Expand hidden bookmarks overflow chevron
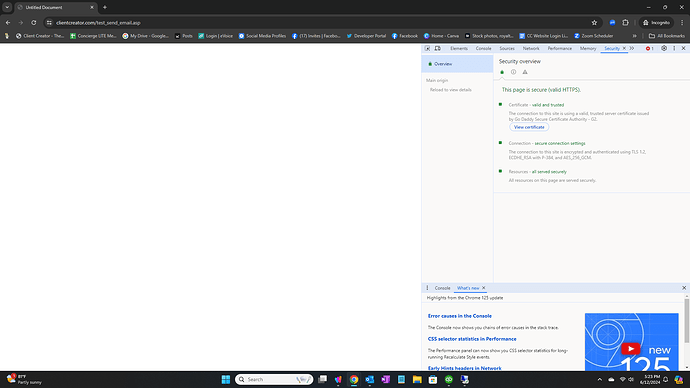The image size is (690, 388). [635, 36]
